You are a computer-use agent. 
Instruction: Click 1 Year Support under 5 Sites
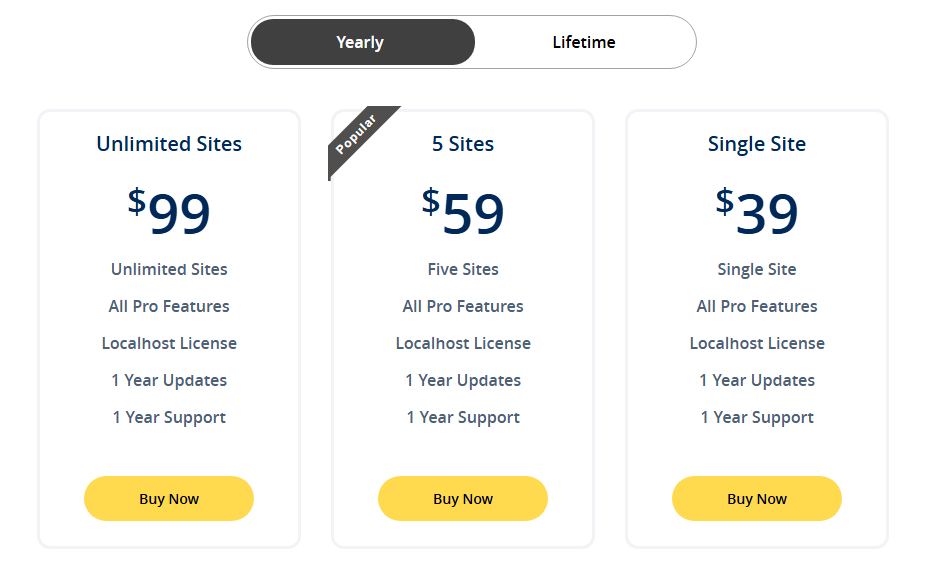462,417
